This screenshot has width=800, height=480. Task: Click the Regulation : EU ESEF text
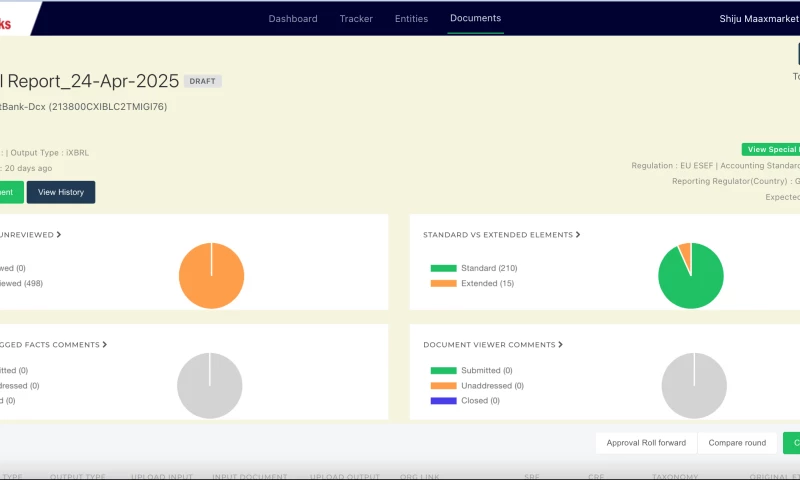click(672, 166)
